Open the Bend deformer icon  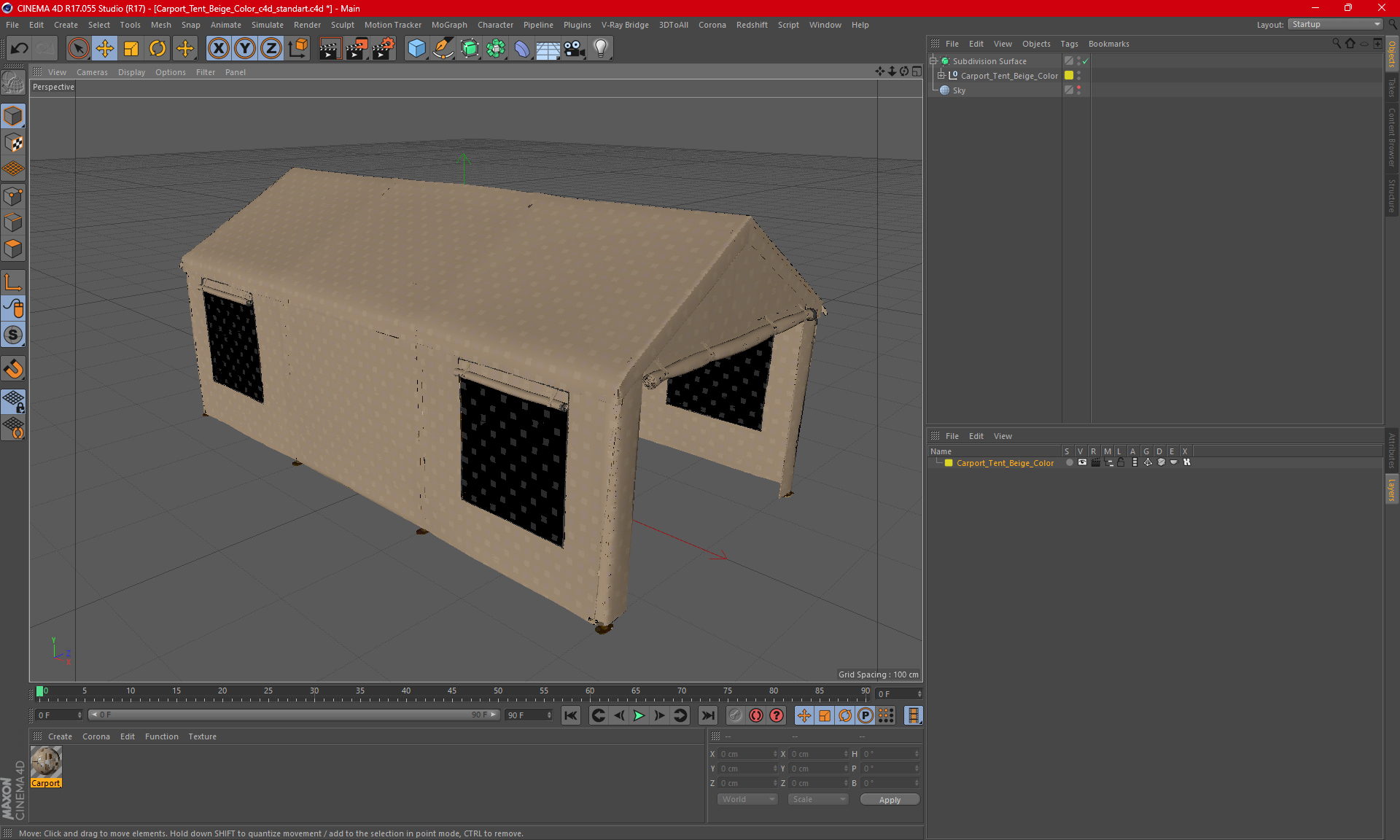522,49
